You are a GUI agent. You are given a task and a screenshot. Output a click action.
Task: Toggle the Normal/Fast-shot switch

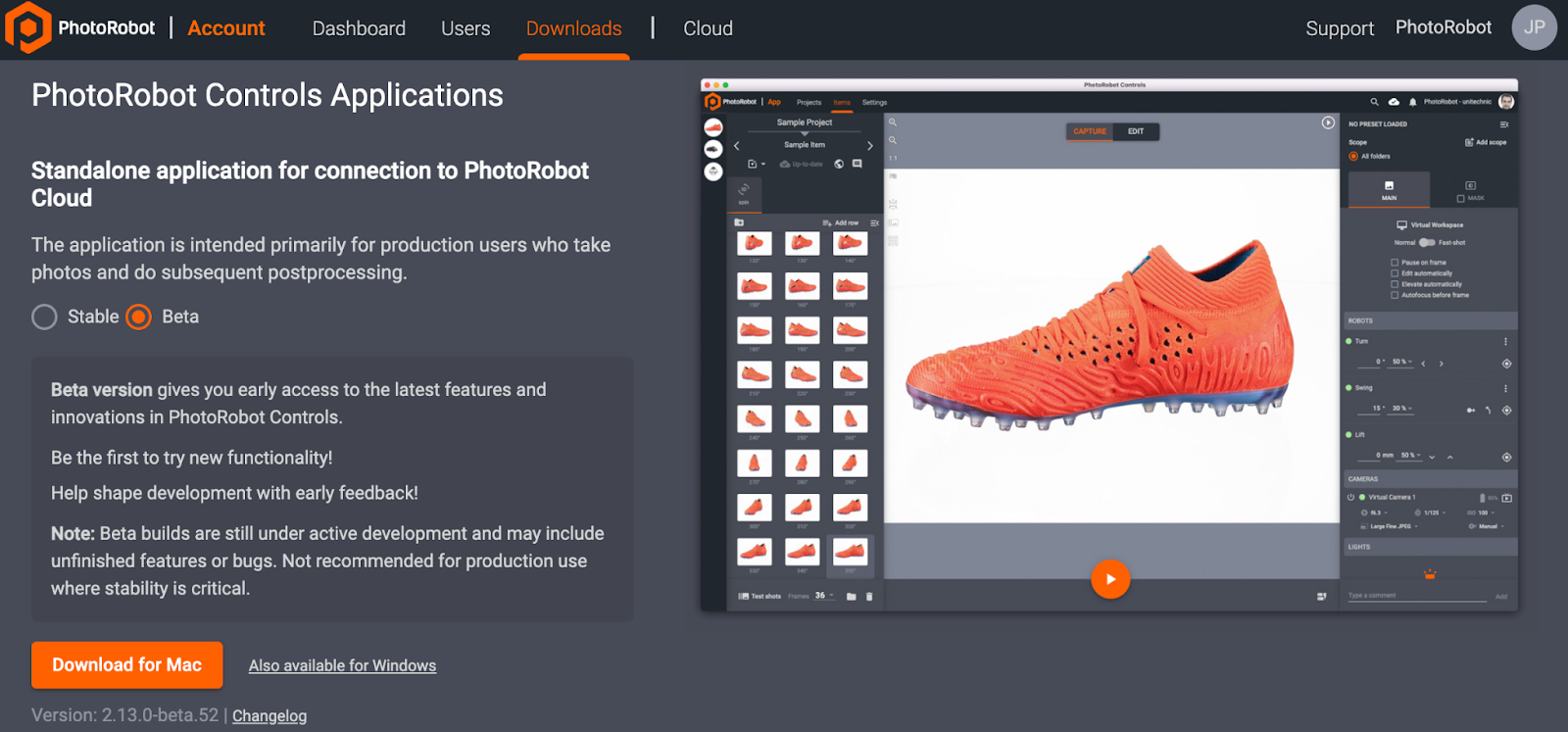coord(1427,242)
